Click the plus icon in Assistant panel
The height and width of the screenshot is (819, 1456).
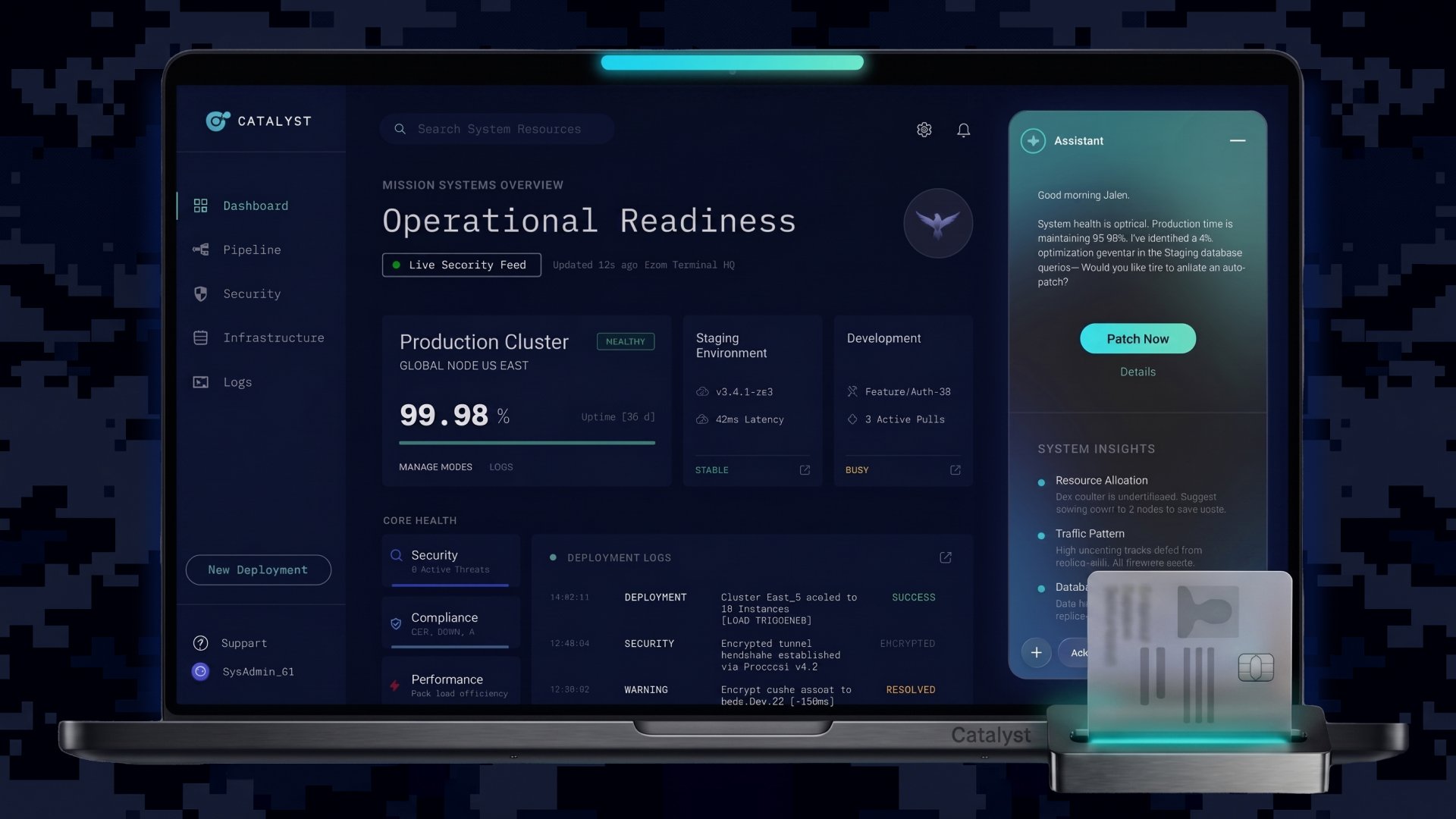click(x=1036, y=652)
